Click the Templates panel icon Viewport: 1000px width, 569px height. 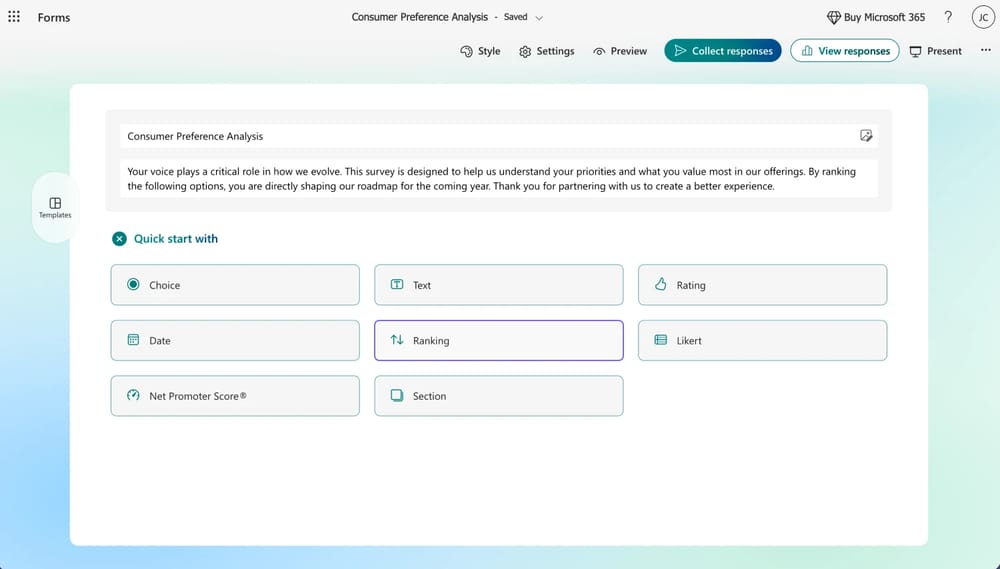pyautogui.click(x=55, y=203)
